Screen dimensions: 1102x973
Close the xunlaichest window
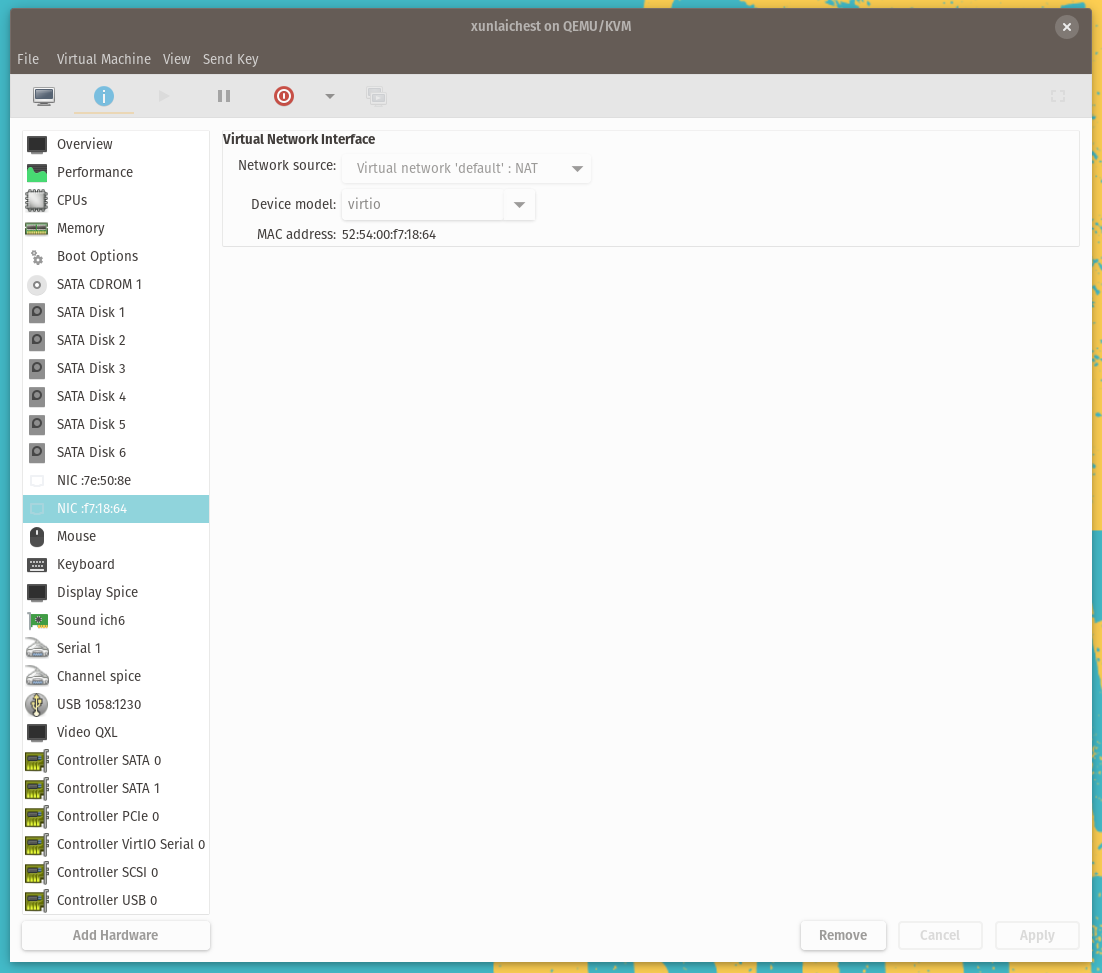[x=1066, y=27]
